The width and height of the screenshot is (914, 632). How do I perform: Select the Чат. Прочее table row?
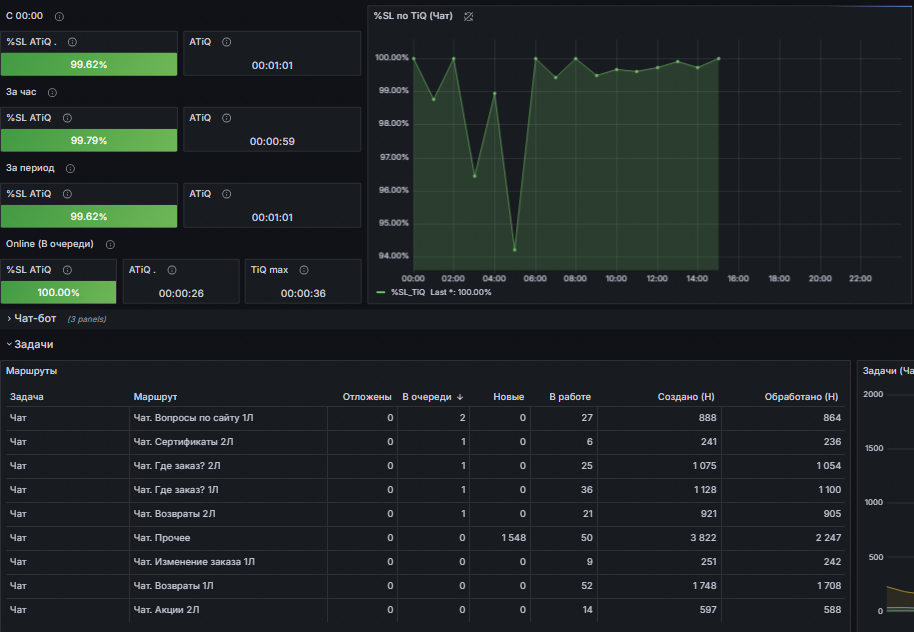pyautogui.click(x=426, y=538)
